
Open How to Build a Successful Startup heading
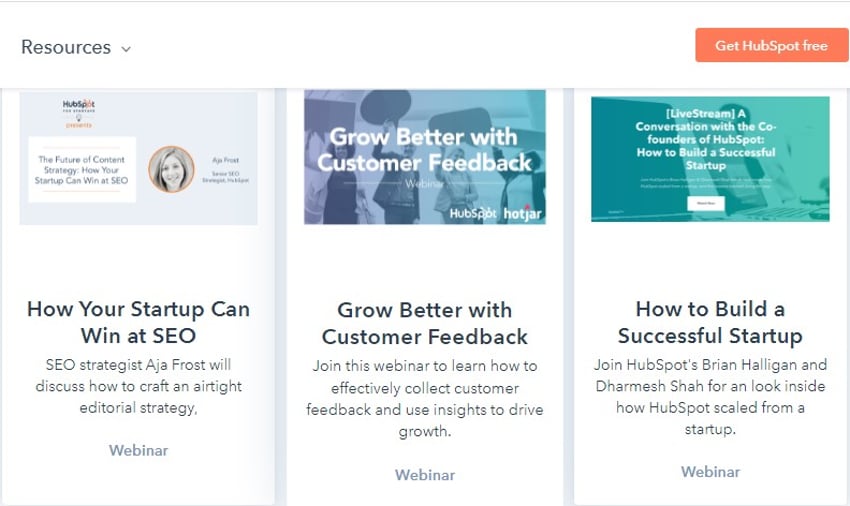click(x=710, y=322)
